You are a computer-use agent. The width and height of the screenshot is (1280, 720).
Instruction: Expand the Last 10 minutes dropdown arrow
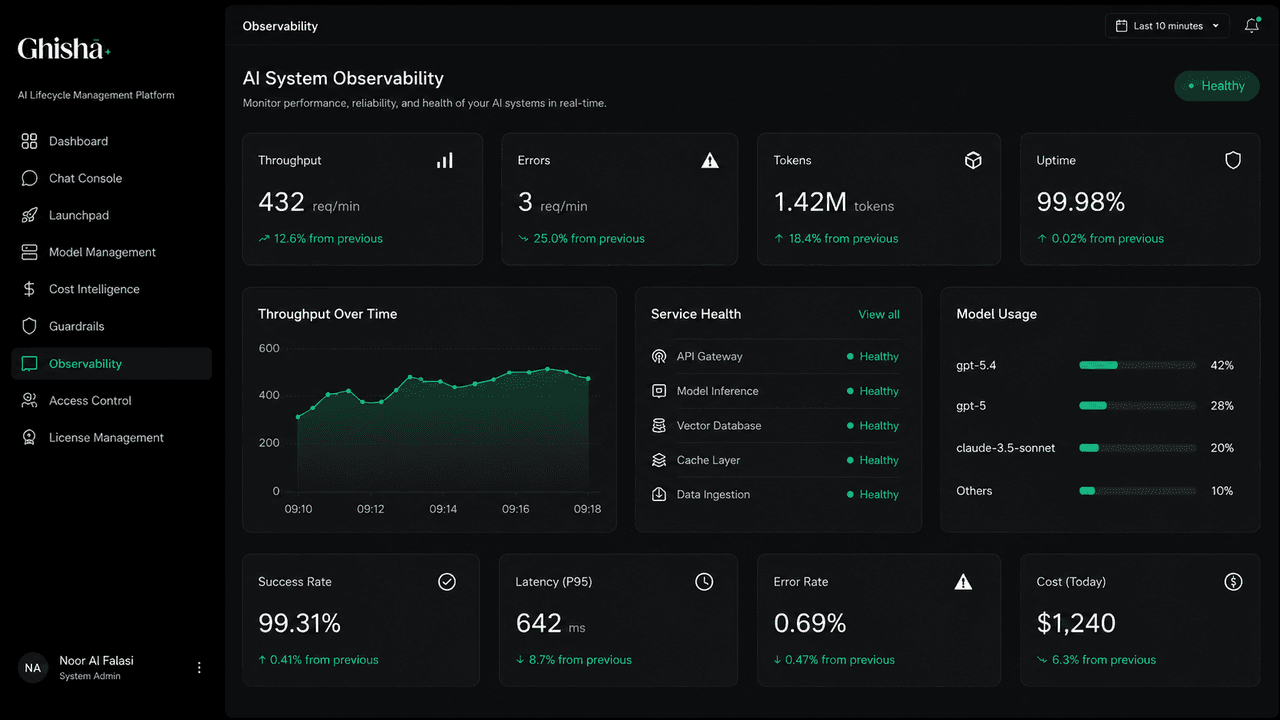1216,26
